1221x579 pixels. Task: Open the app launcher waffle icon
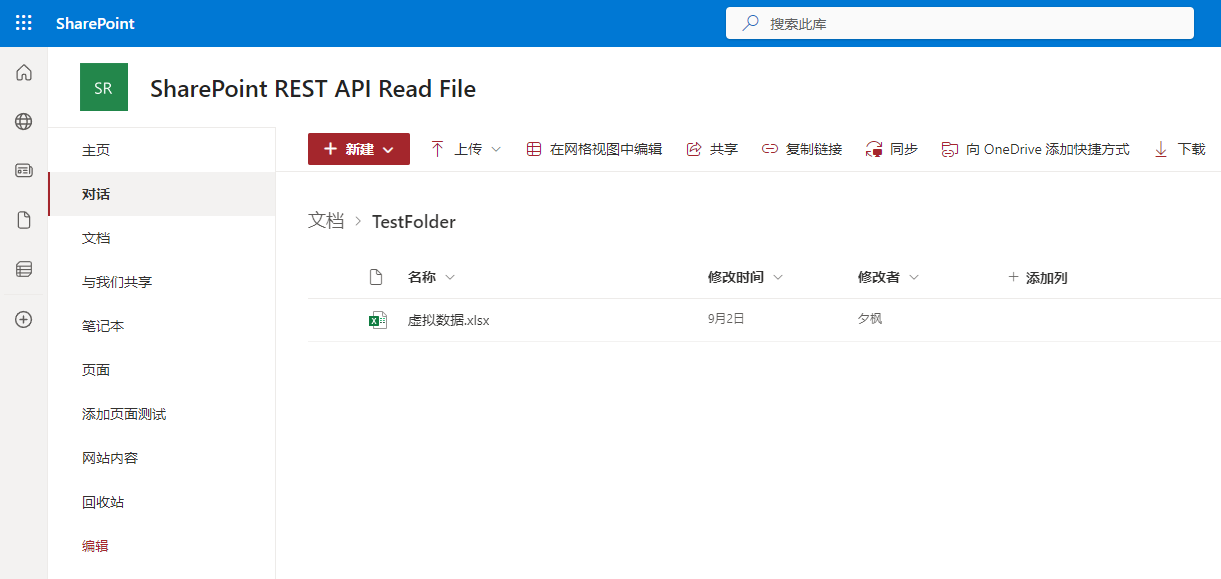click(24, 23)
